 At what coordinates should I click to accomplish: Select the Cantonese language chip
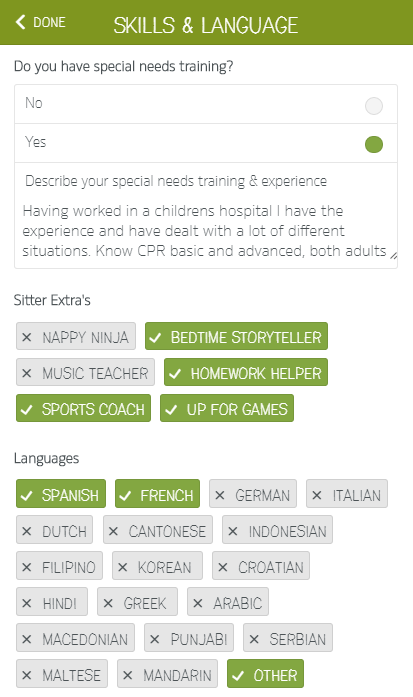158,530
